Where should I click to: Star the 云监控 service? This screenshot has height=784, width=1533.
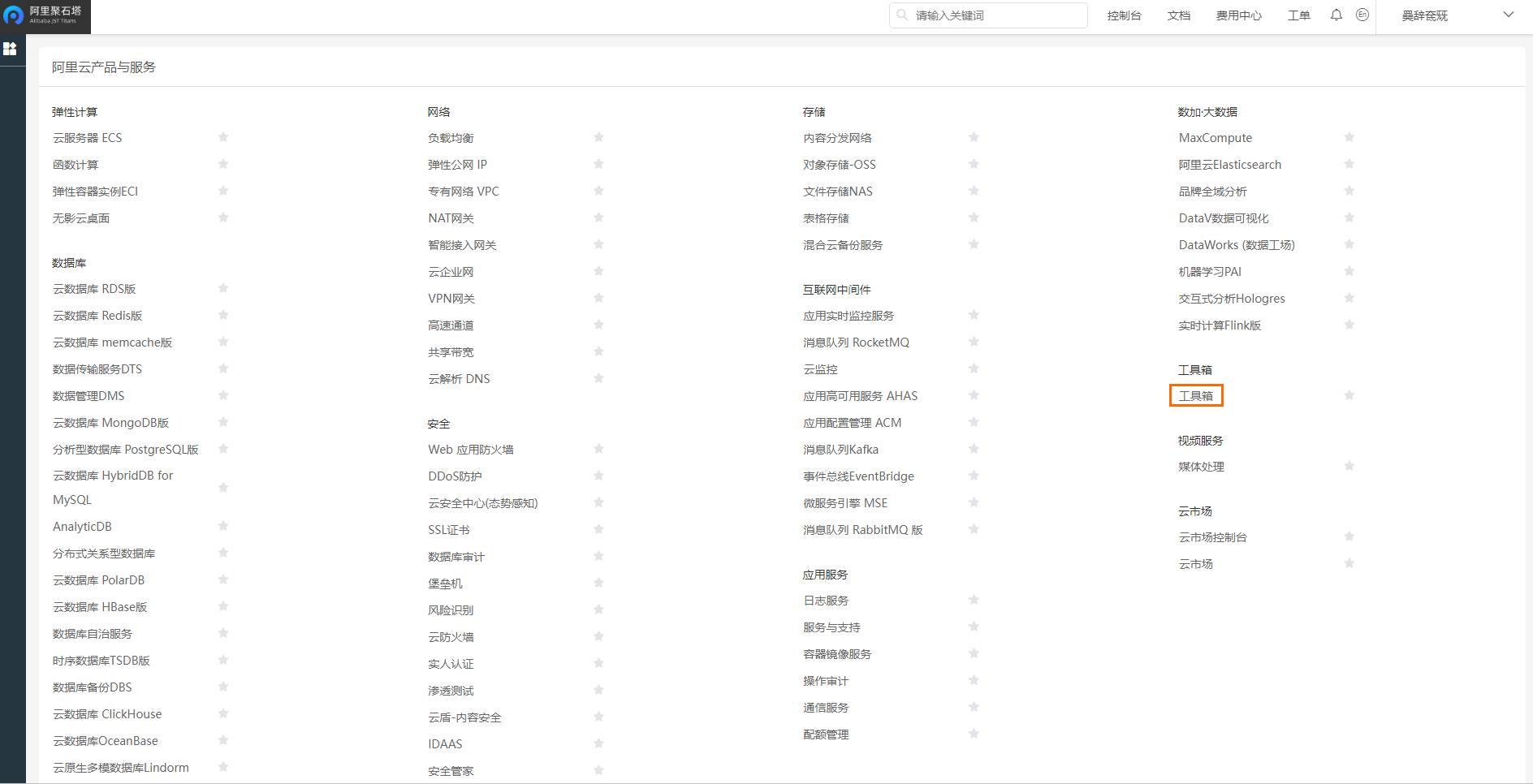[x=974, y=368]
